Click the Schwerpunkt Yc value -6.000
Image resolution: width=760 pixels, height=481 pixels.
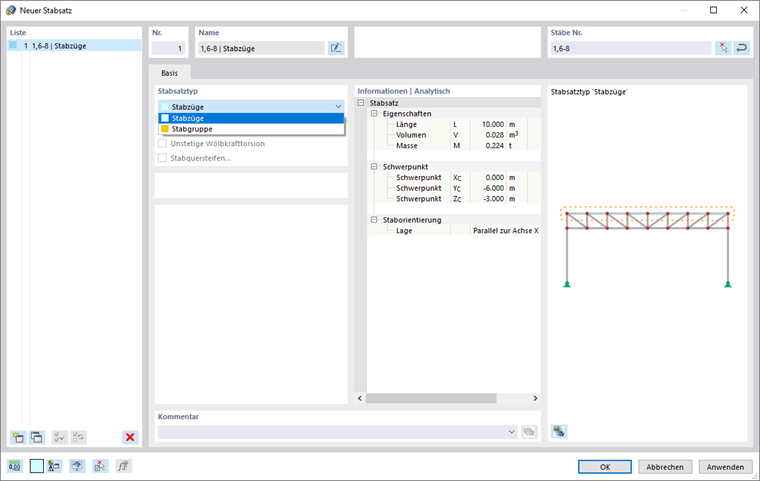pyautogui.click(x=492, y=188)
